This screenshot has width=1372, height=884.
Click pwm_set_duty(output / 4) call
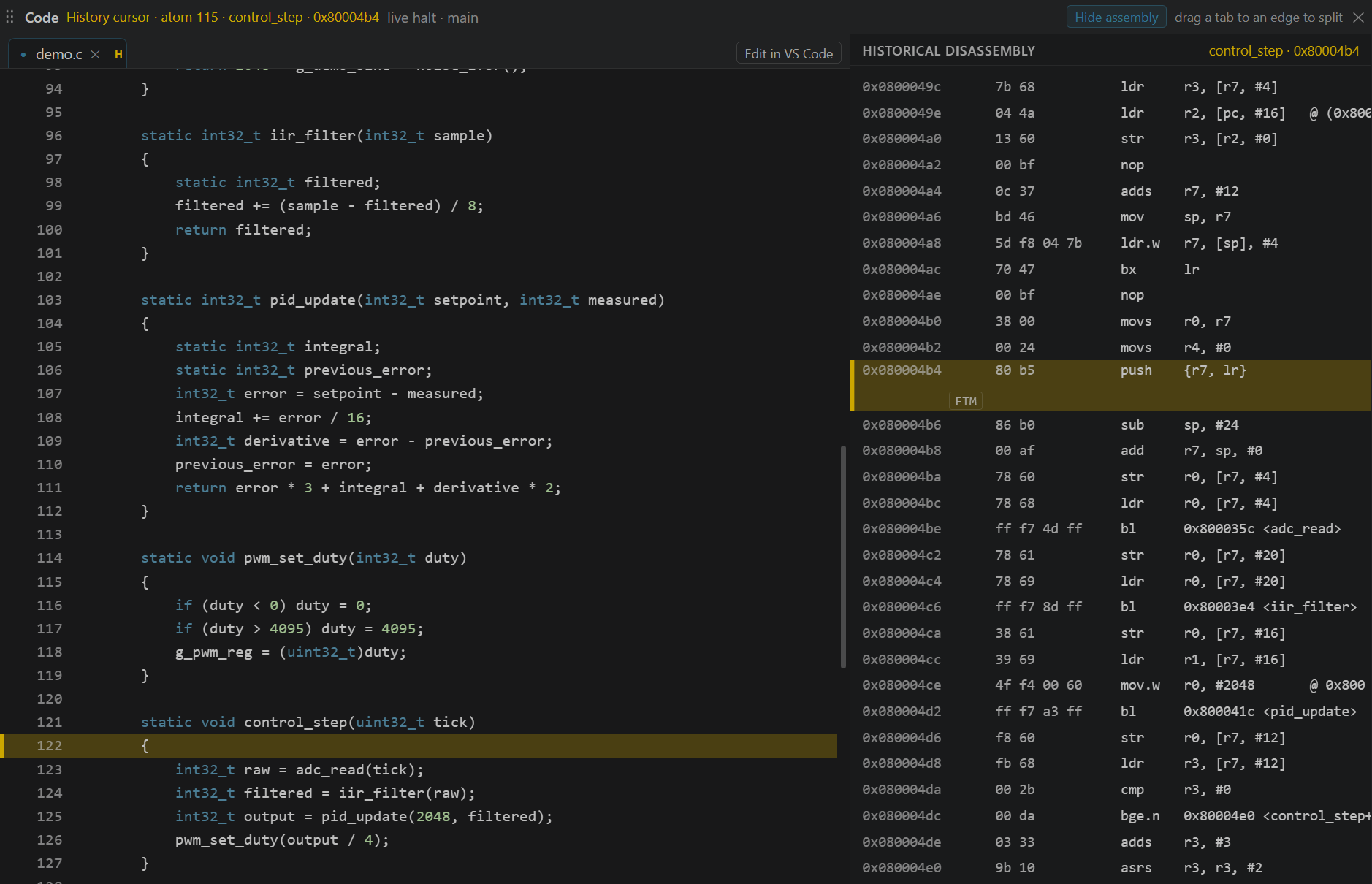[282, 839]
